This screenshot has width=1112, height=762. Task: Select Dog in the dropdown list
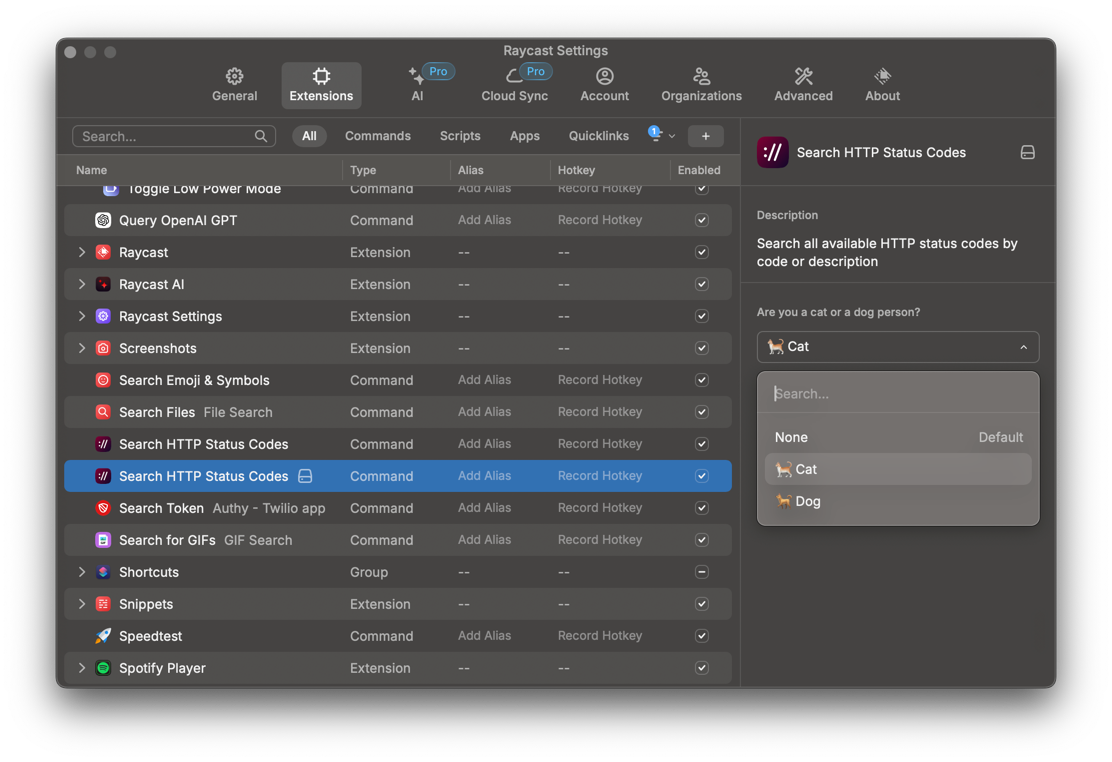[x=898, y=501]
